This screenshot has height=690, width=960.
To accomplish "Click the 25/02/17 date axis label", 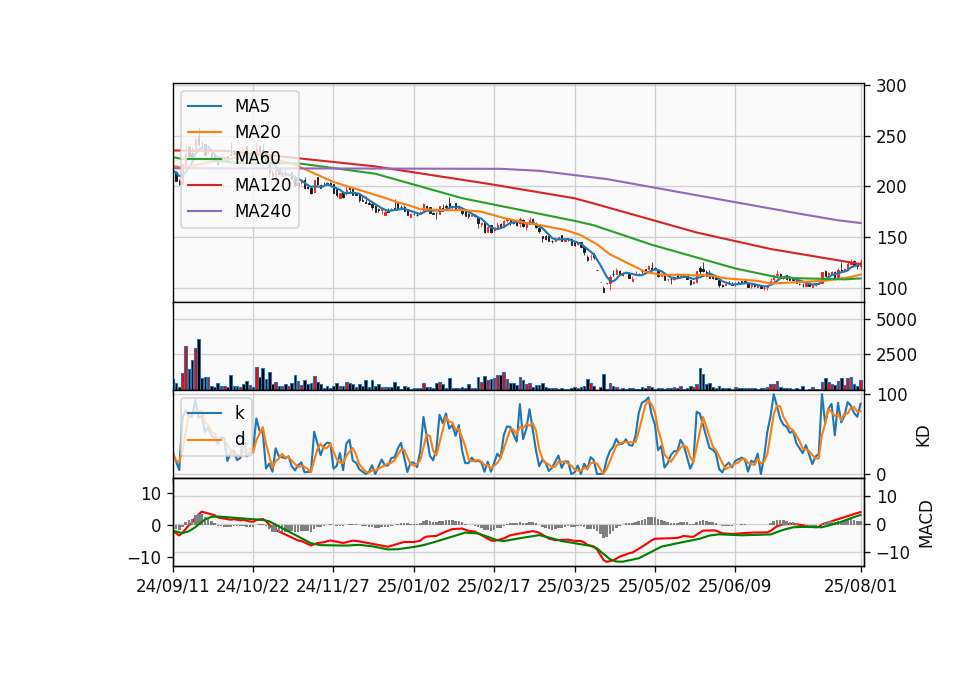I will [x=493, y=586].
